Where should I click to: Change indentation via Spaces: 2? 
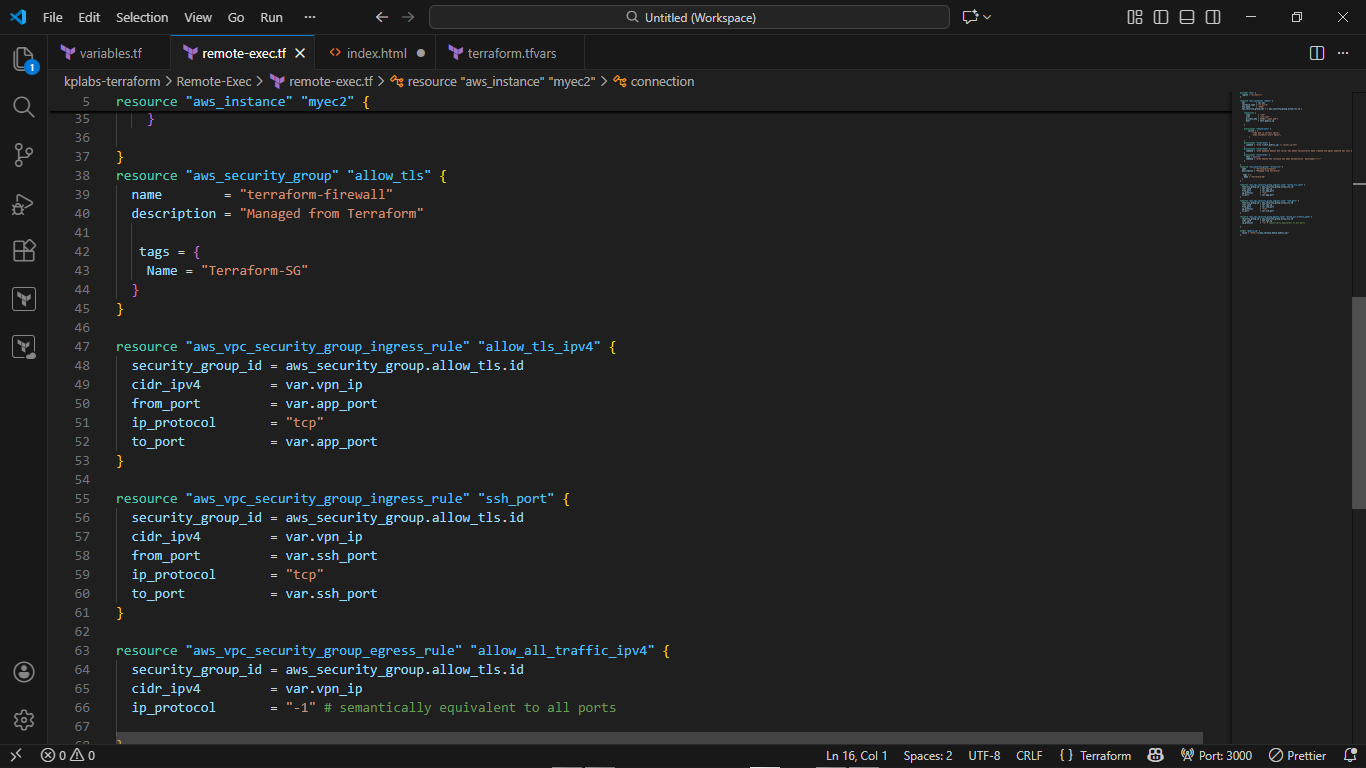[927, 755]
